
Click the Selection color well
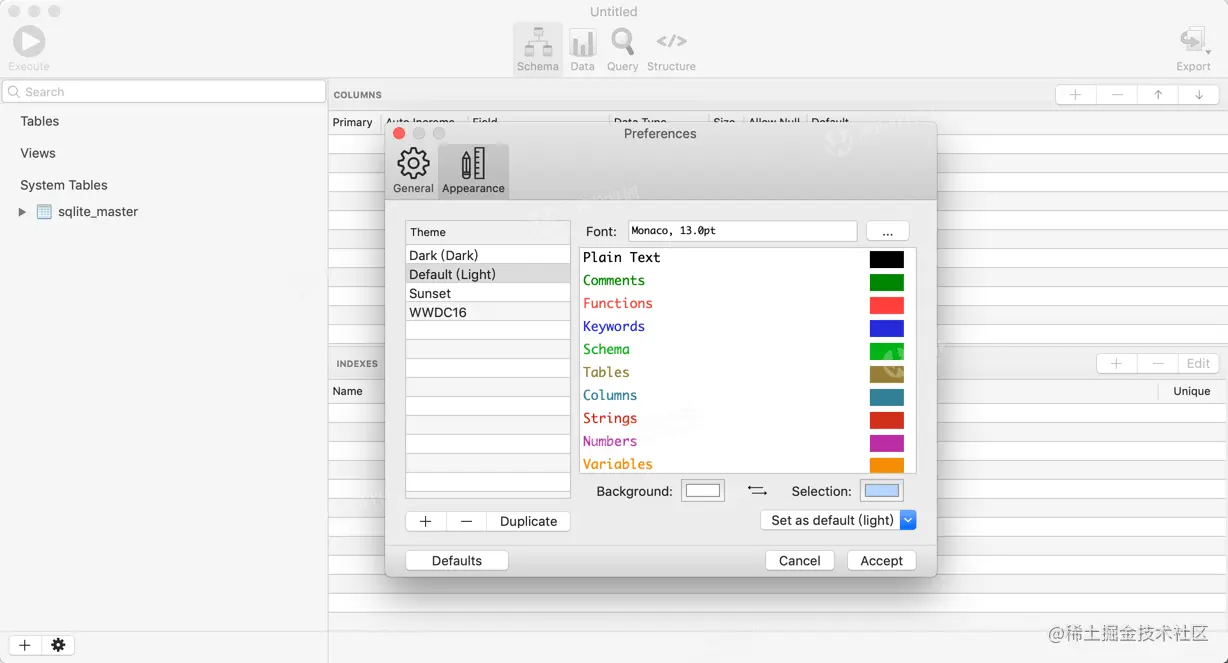(x=882, y=491)
